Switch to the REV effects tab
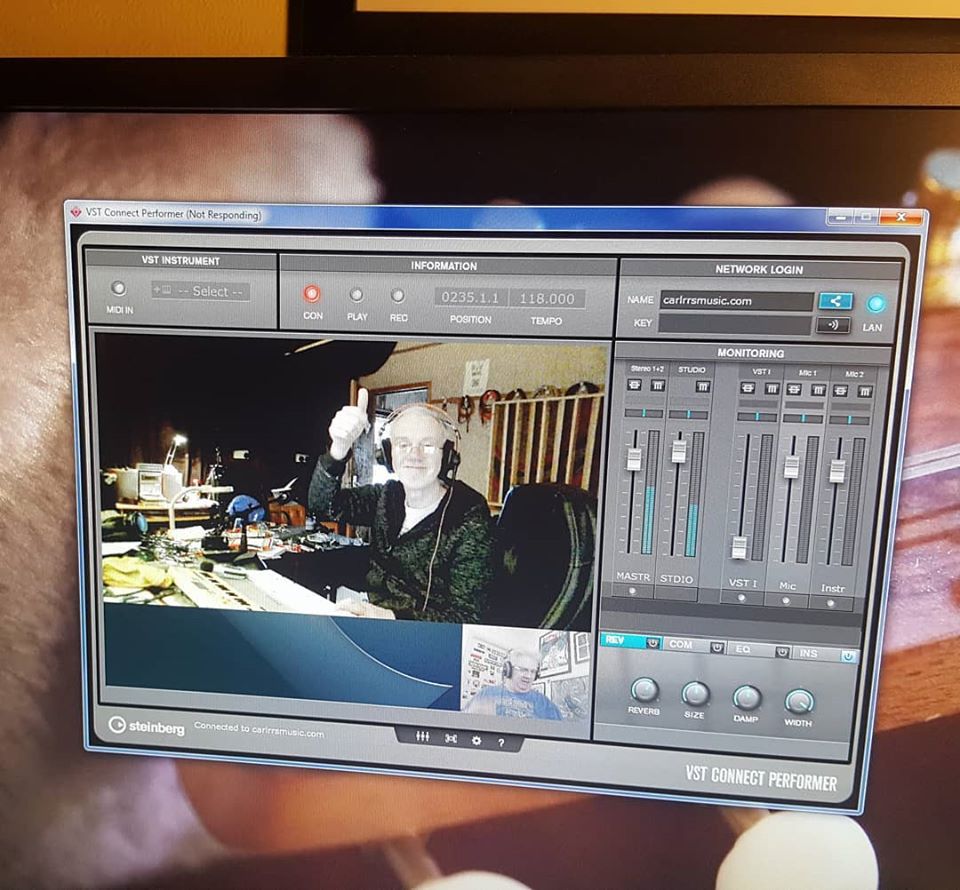This screenshot has height=890, width=960. [623, 640]
